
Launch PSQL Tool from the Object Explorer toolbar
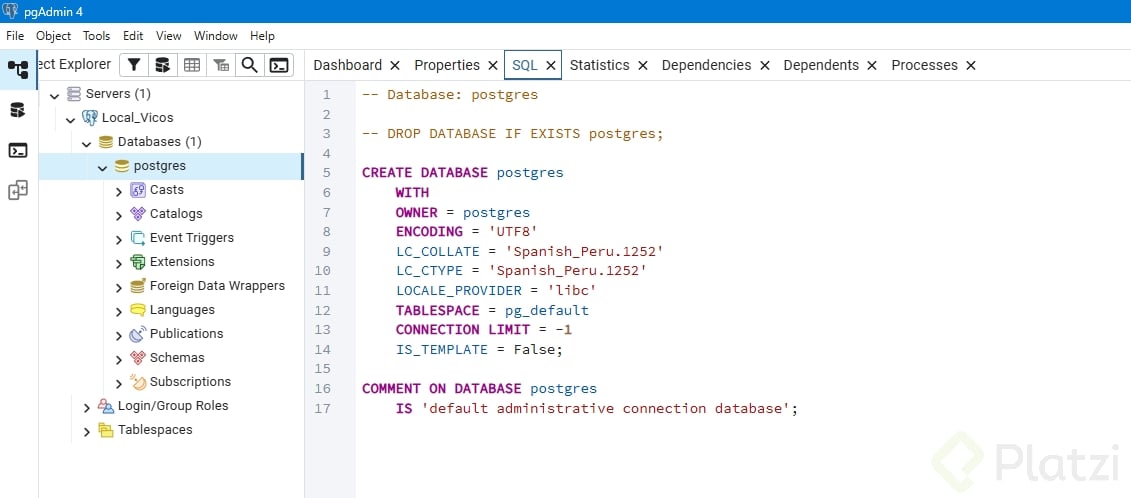tap(279, 65)
